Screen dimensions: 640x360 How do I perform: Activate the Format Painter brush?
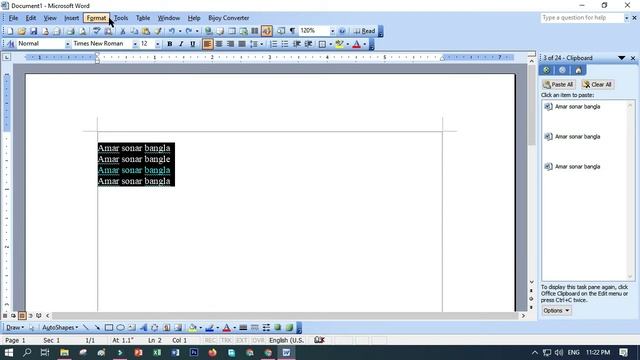(x=158, y=31)
